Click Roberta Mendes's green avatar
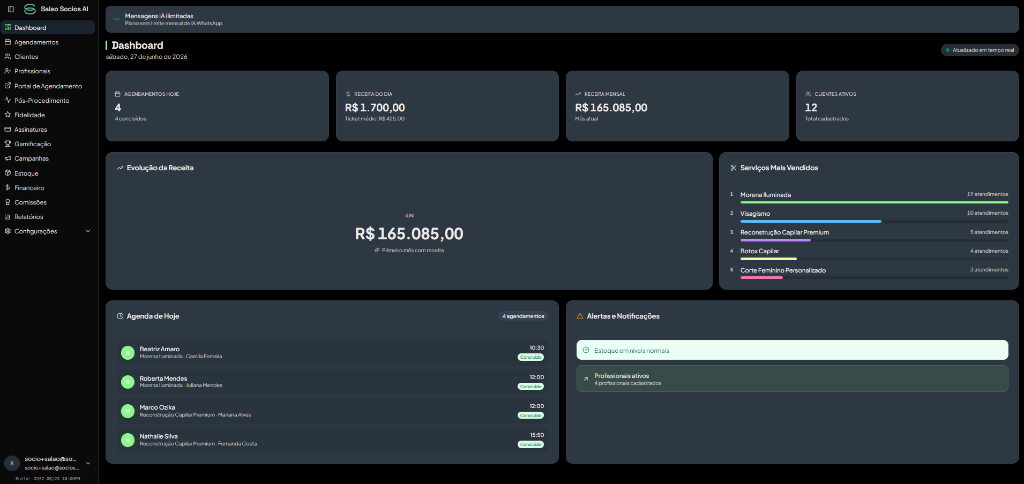 coord(127,381)
